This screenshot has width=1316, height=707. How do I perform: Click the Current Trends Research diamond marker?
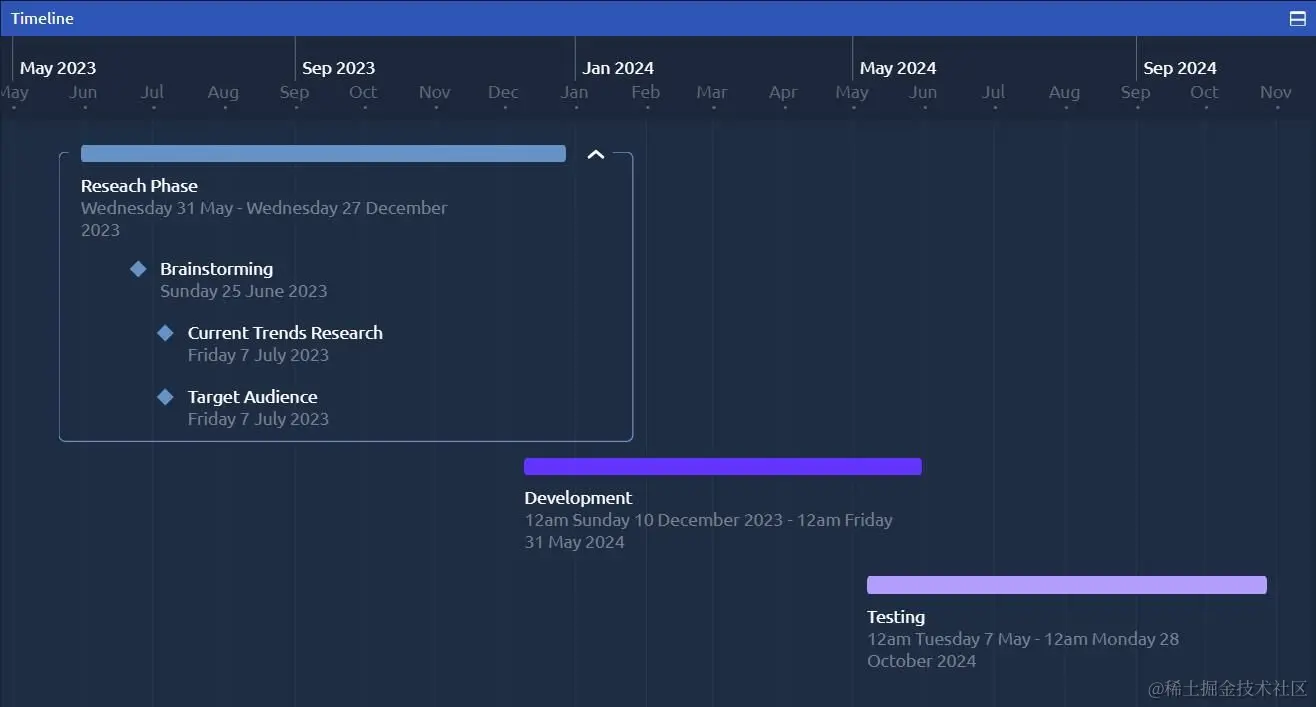click(x=166, y=333)
